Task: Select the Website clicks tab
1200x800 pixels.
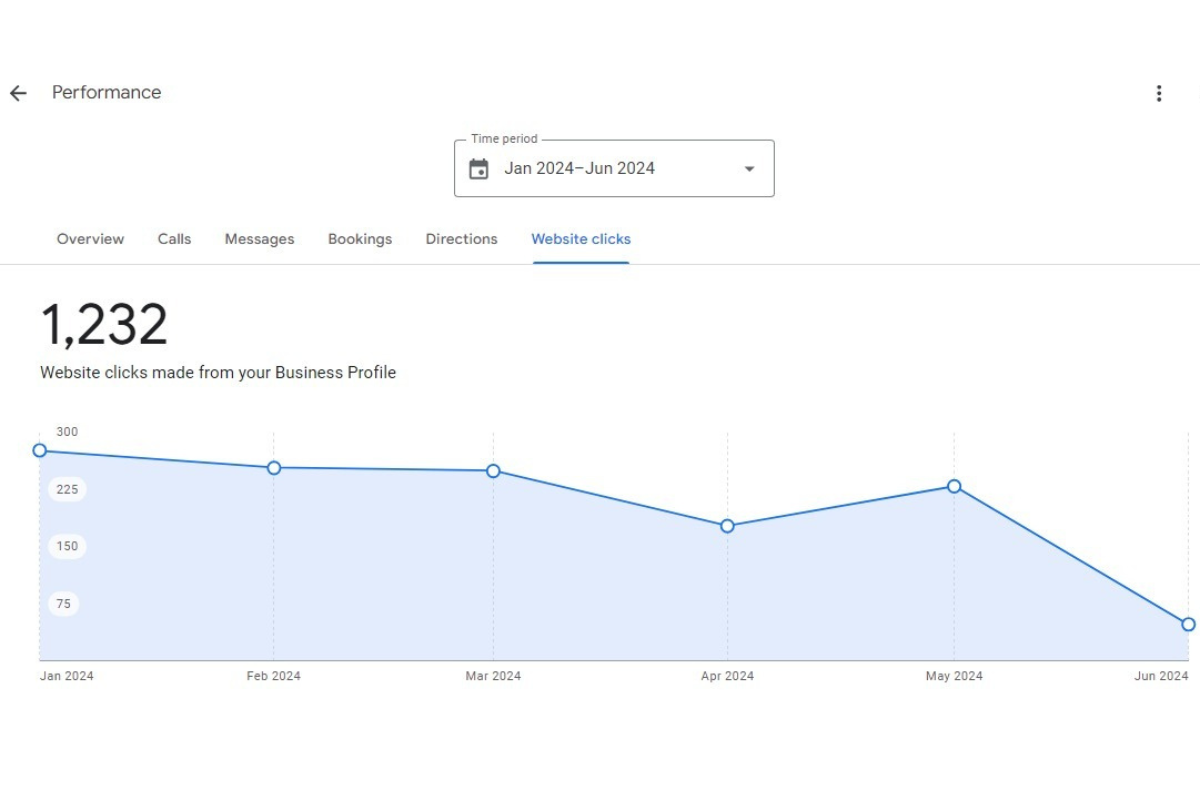Action: (x=581, y=239)
